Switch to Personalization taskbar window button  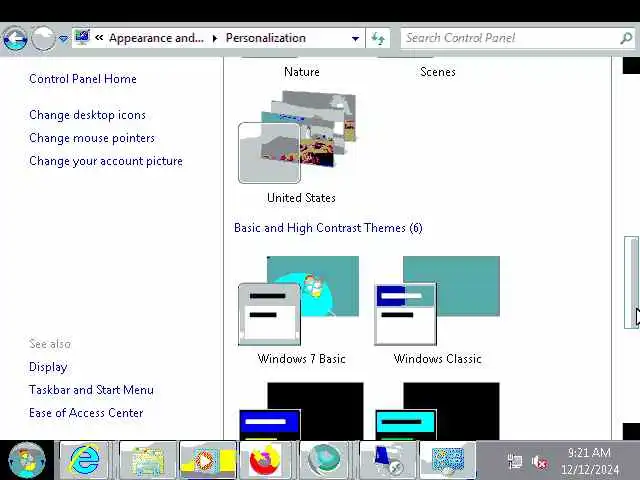(x=448, y=460)
